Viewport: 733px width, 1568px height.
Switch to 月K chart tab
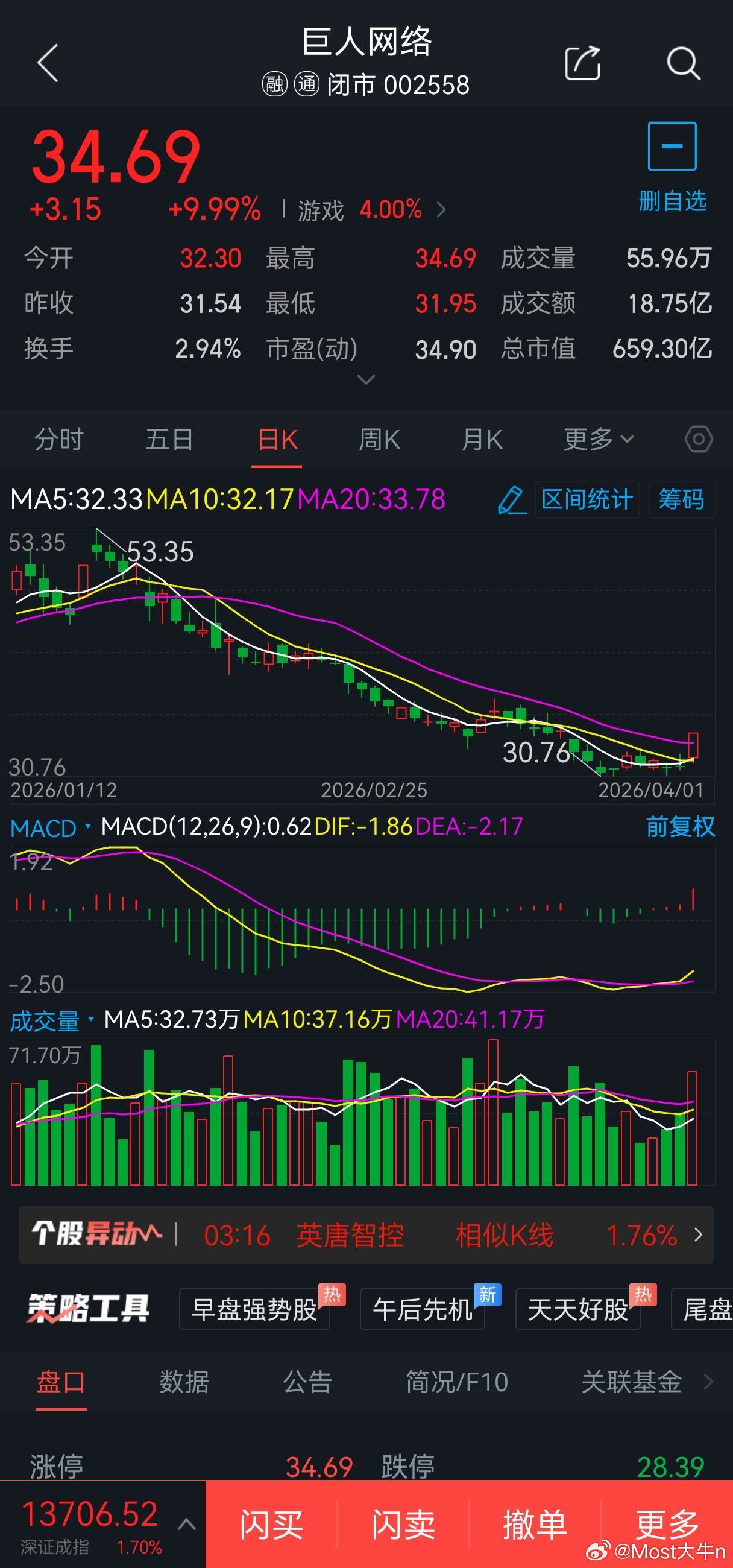point(482,440)
